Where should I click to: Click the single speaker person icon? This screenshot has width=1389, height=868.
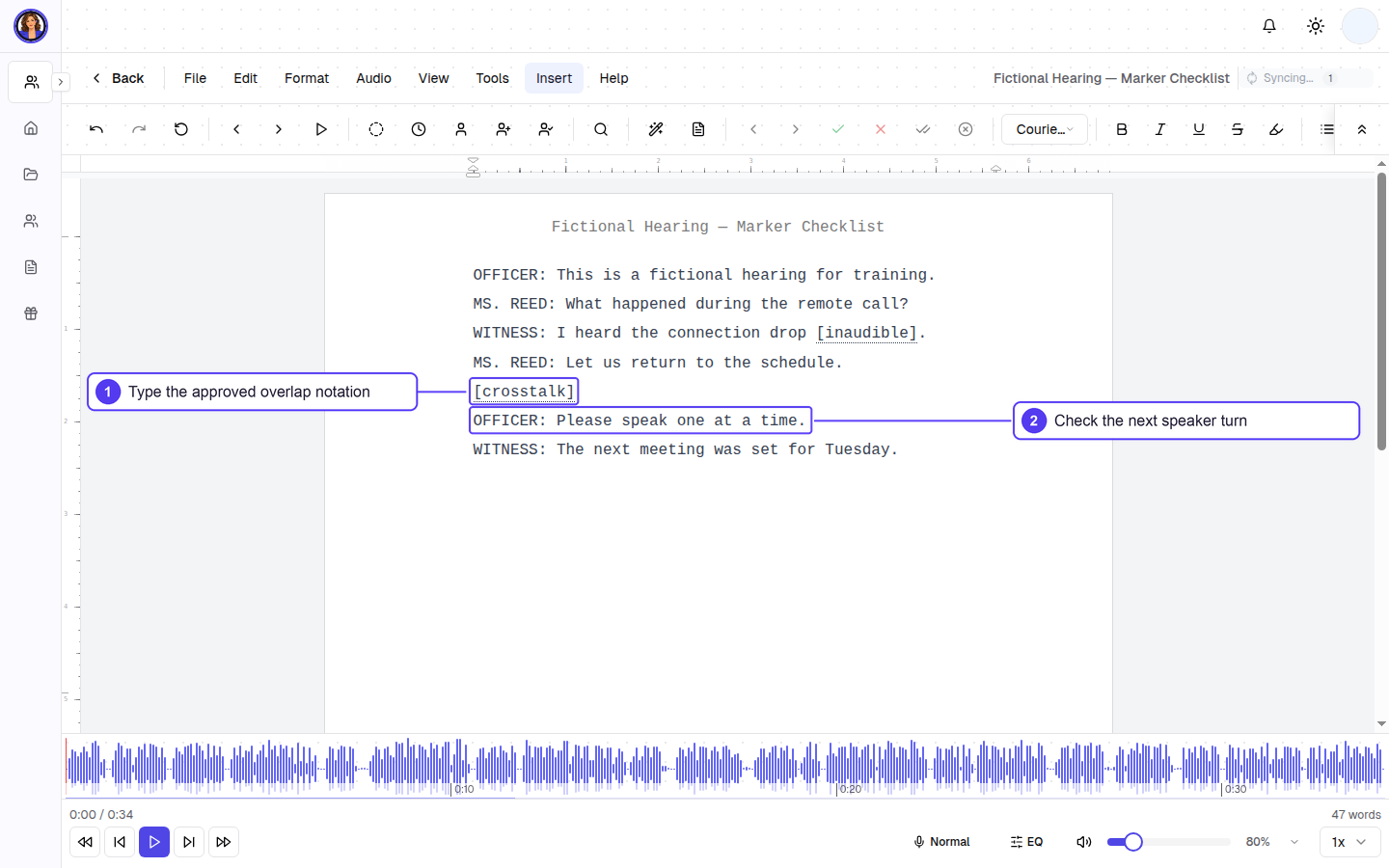click(461, 129)
